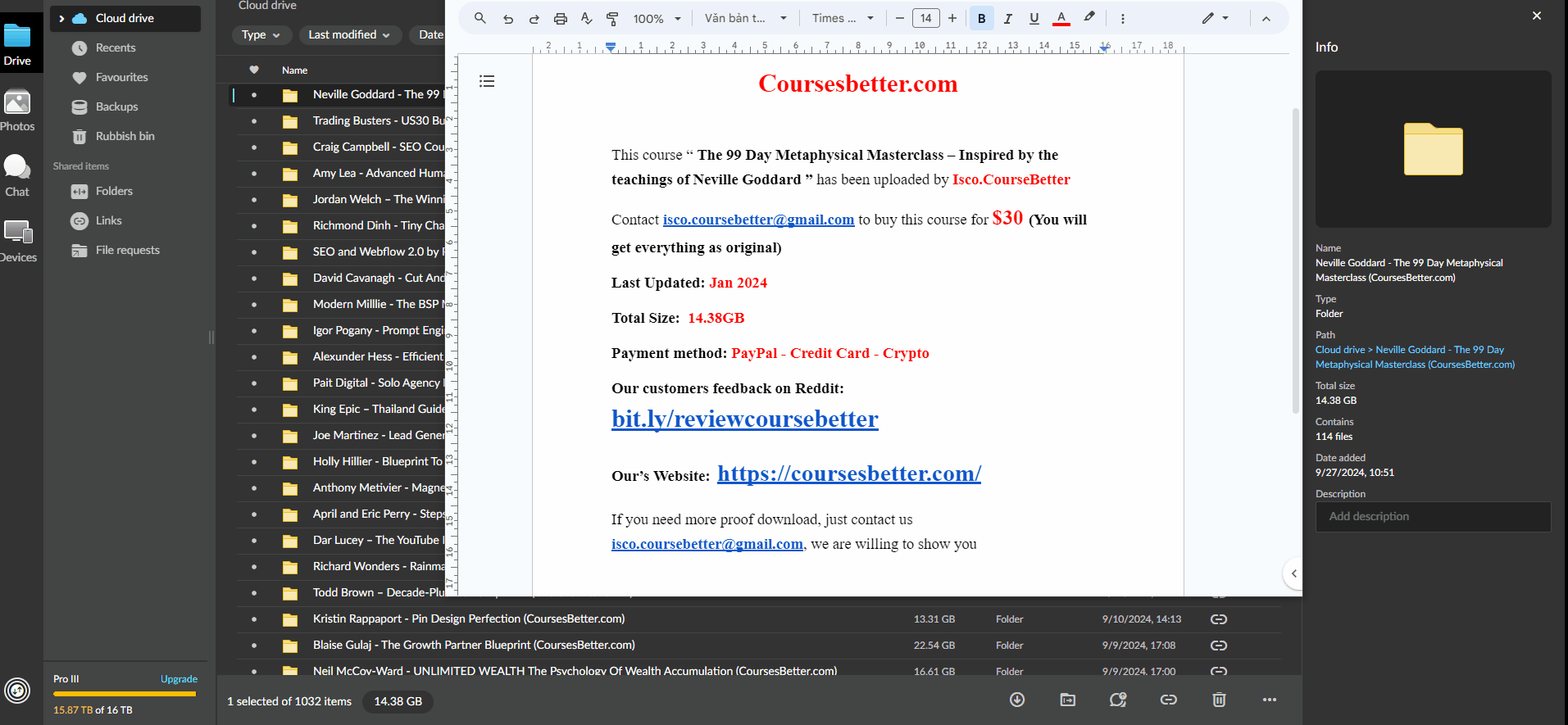The width and height of the screenshot is (1568, 725).
Task: Open Favourites in the sidebar
Action: pyautogui.click(x=122, y=77)
